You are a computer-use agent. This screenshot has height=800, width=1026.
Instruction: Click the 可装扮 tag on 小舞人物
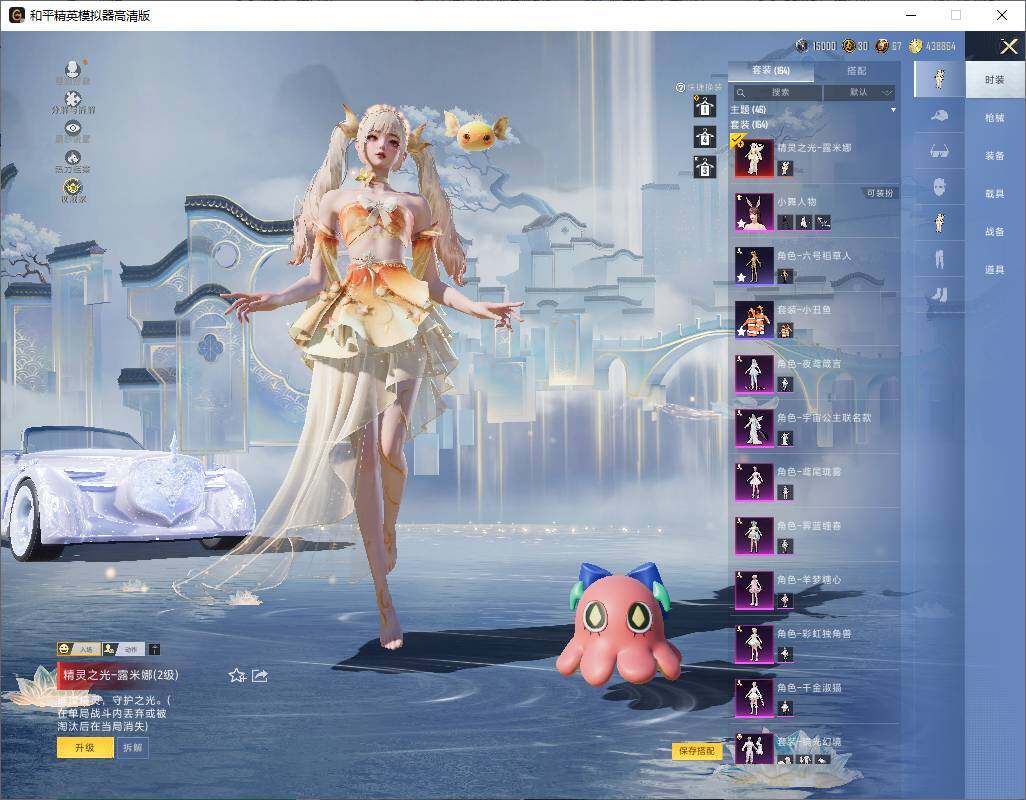click(879, 194)
